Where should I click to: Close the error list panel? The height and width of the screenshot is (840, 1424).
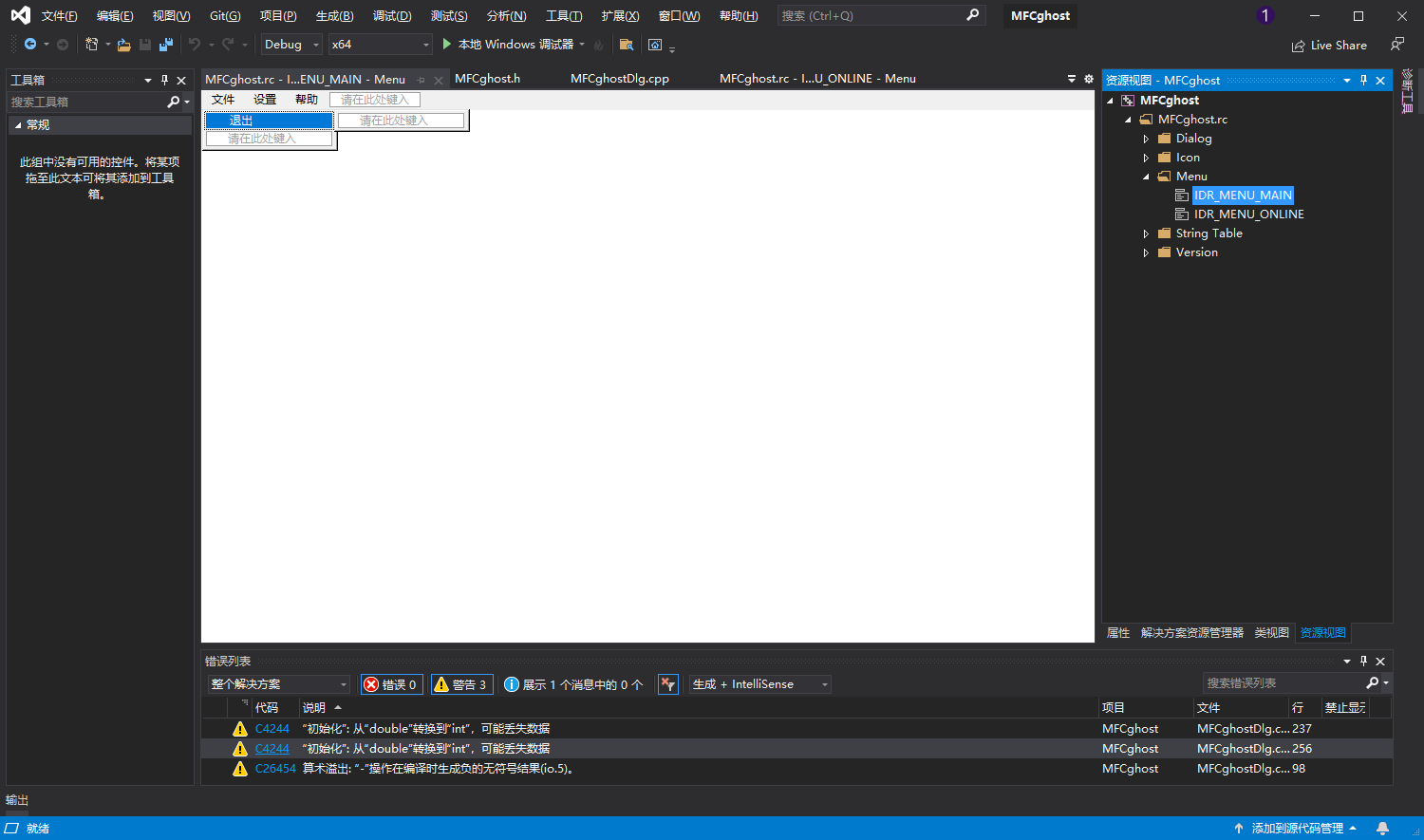[x=1380, y=662]
